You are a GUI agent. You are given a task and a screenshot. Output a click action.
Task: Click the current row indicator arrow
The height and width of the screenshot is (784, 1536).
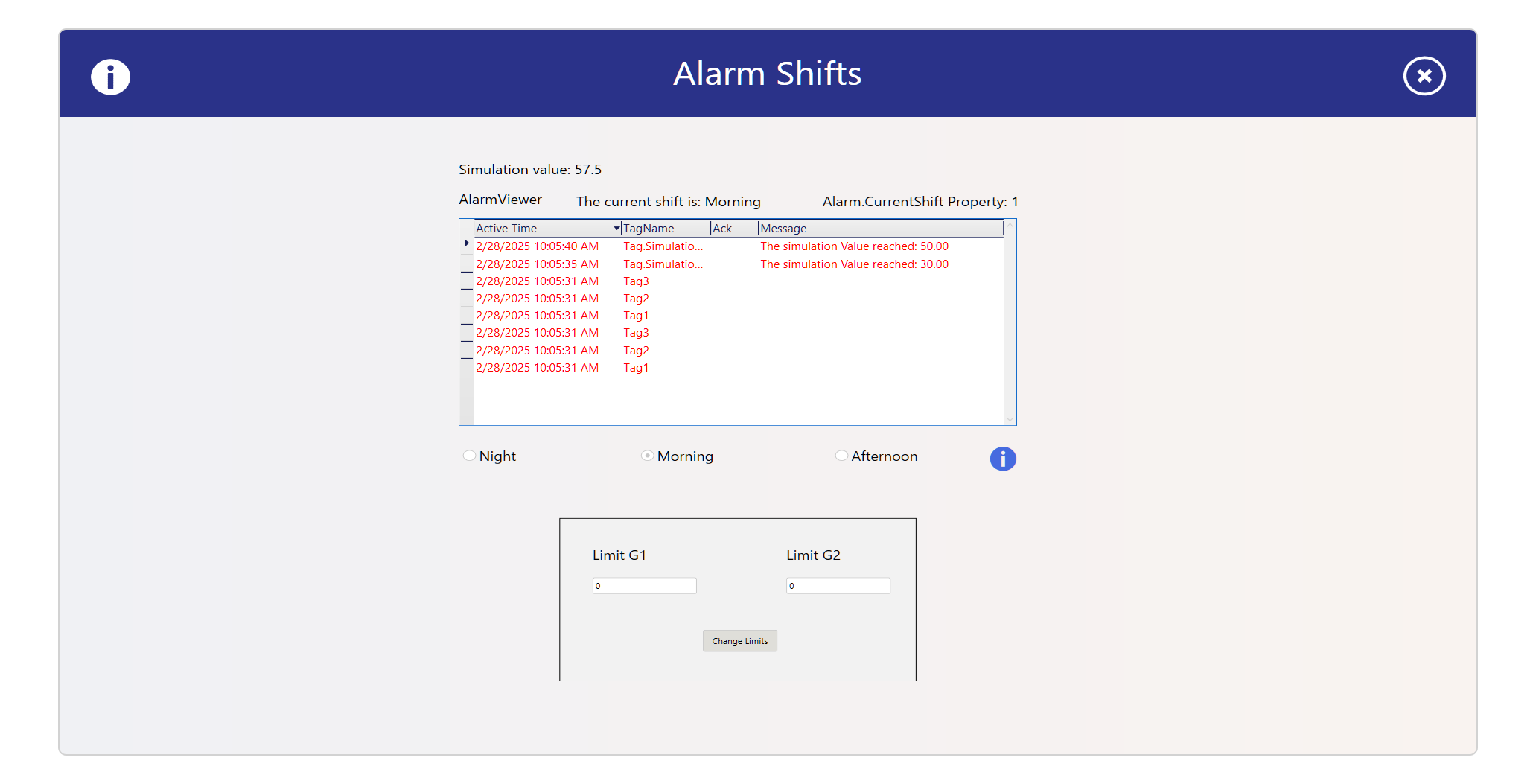pyautogui.click(x=467, y=244)
